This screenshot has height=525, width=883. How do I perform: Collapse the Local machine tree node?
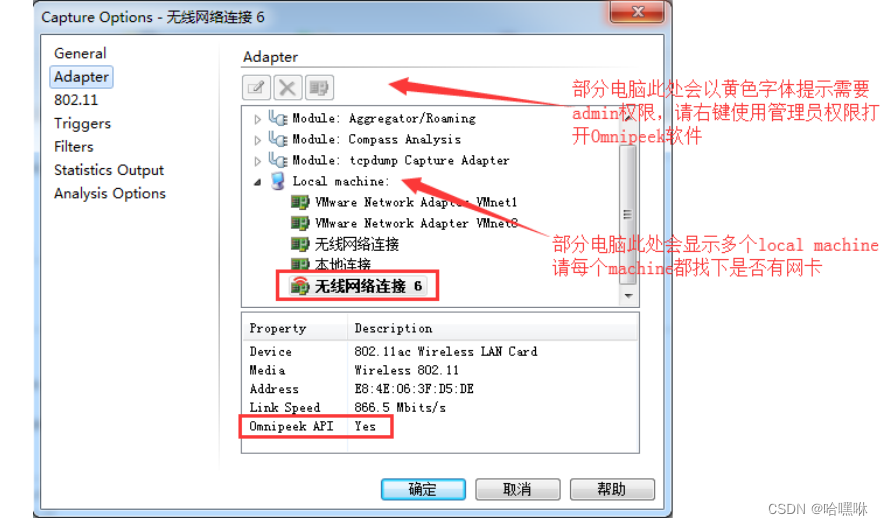point(257,182)
